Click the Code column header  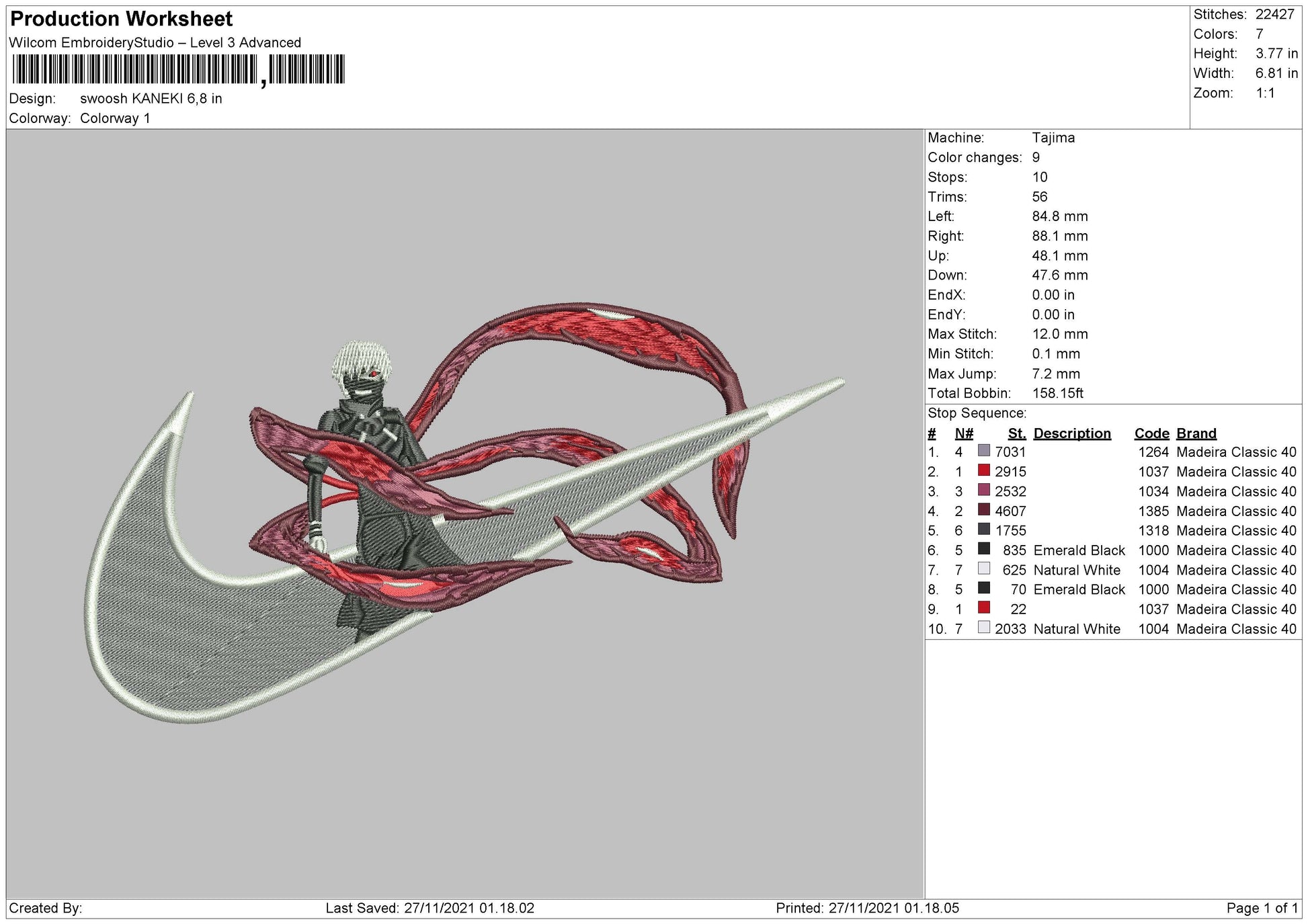click(1152, 433)
